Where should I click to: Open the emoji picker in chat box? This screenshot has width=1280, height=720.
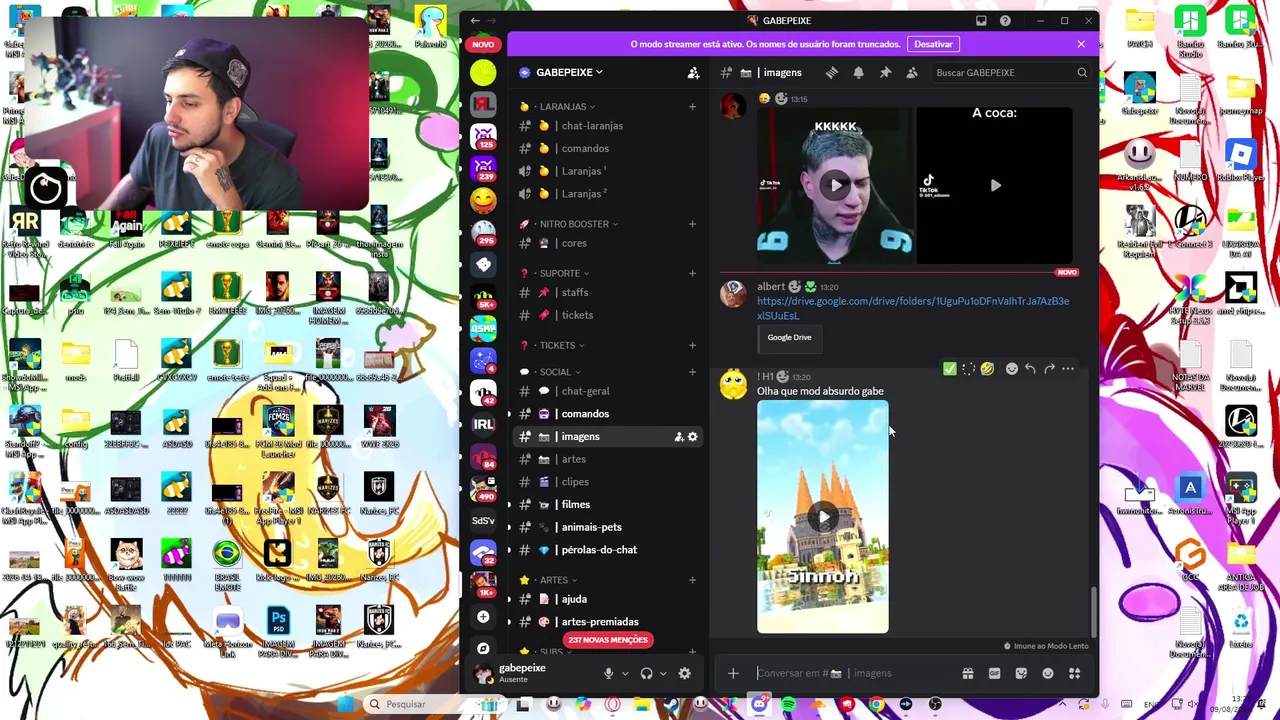point(1048,673)
